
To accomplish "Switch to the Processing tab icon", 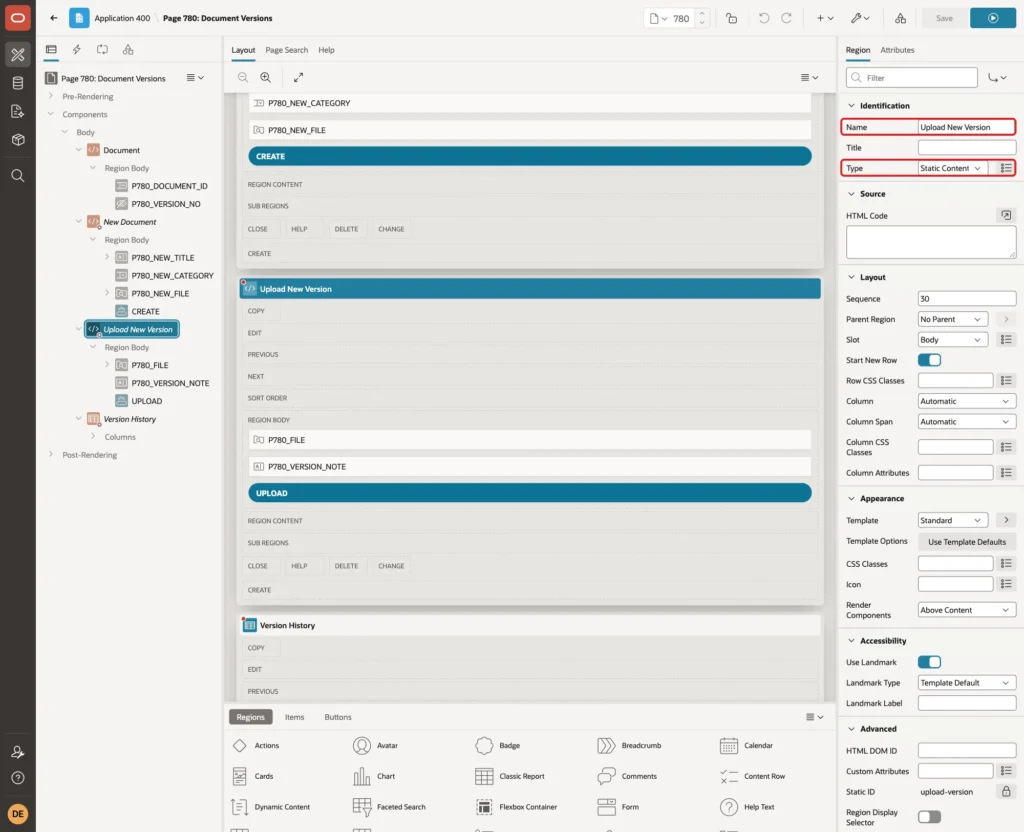I will click(103, 50).
